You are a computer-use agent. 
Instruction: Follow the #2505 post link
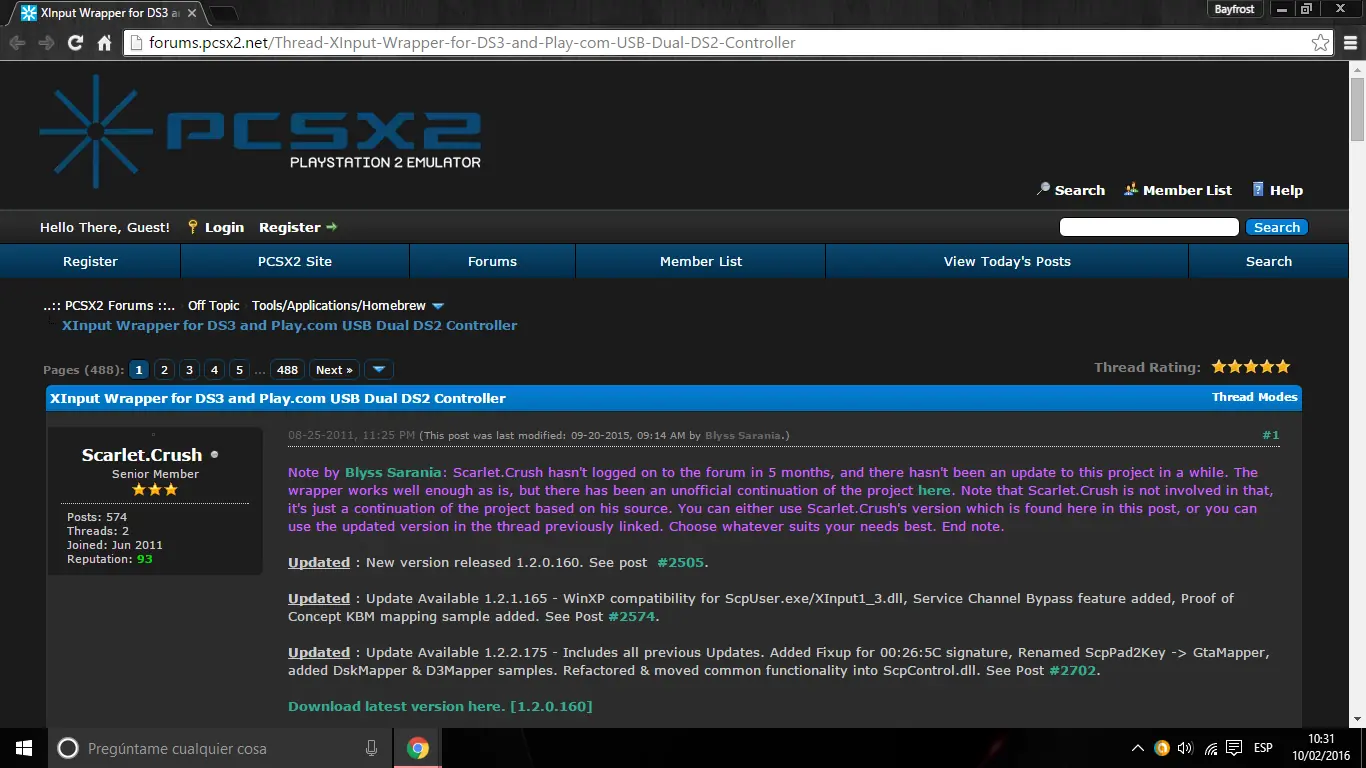[681, 563]
